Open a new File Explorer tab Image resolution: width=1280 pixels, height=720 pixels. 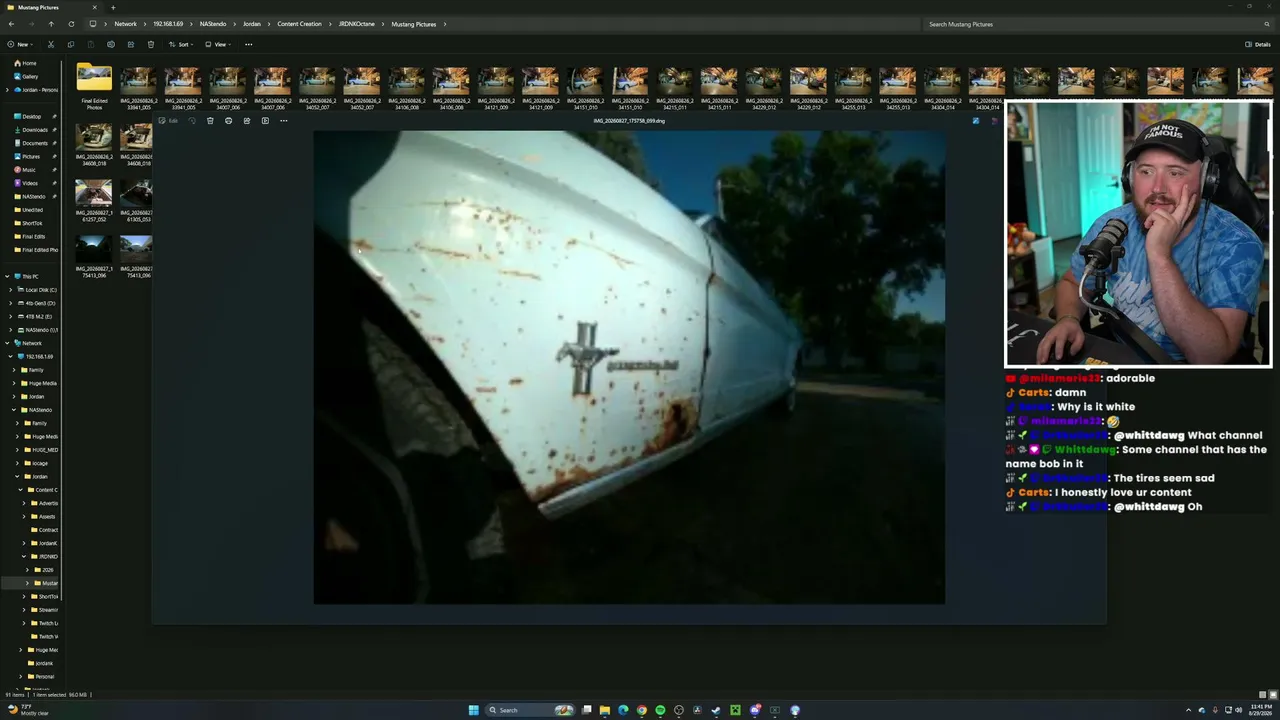[112, 7]
